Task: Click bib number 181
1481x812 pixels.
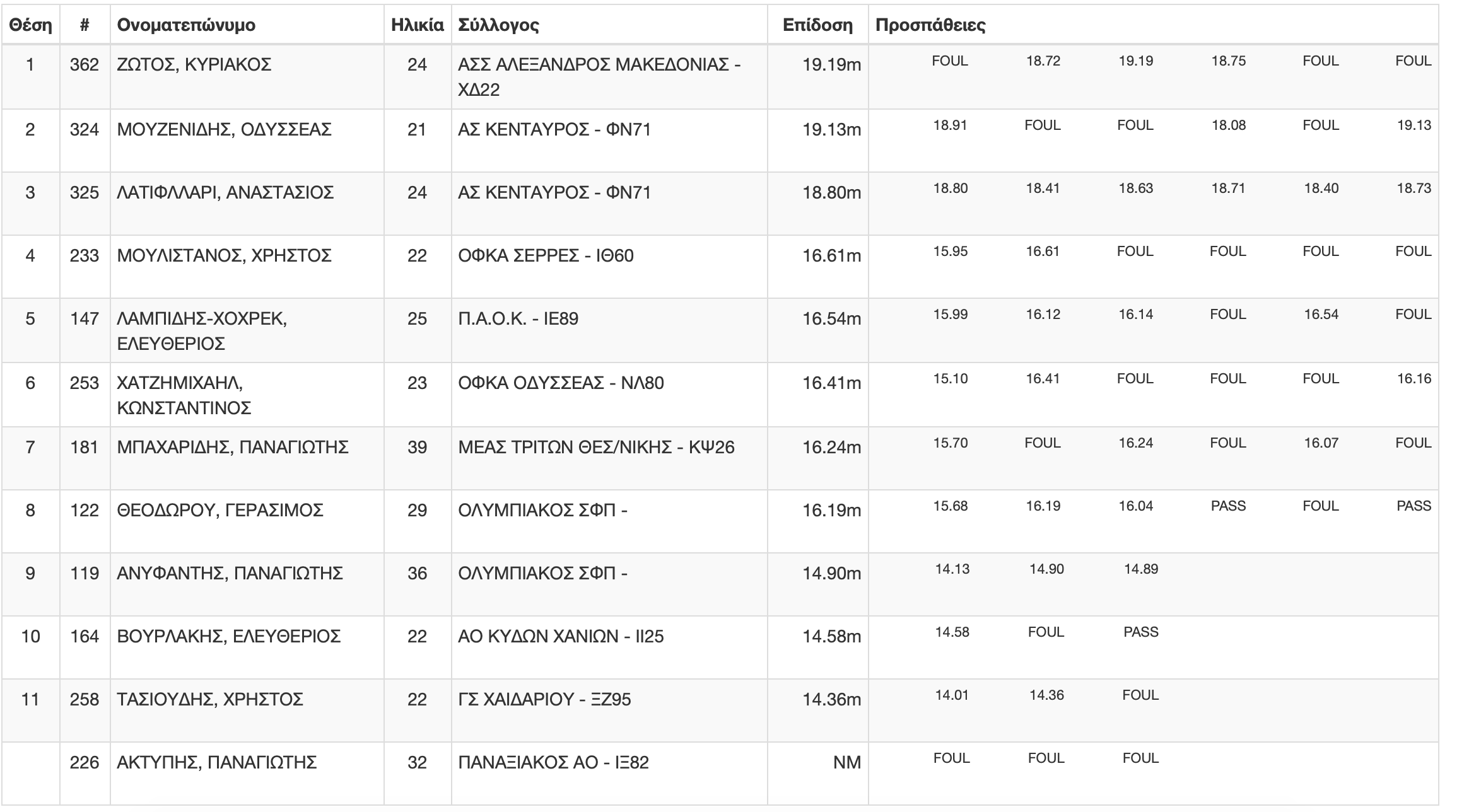Action: tap(85, 448)
